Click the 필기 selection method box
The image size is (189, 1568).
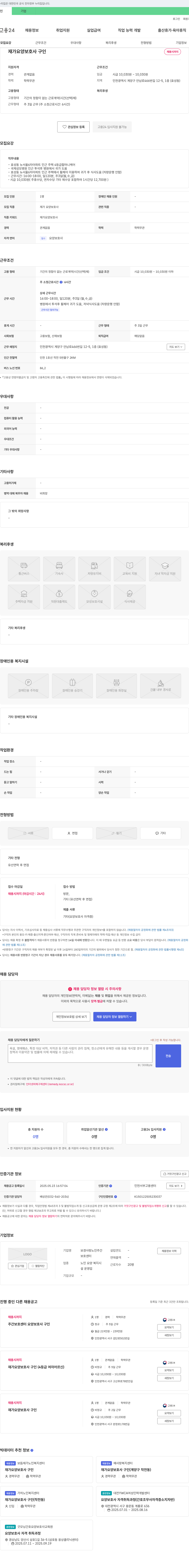116,833
